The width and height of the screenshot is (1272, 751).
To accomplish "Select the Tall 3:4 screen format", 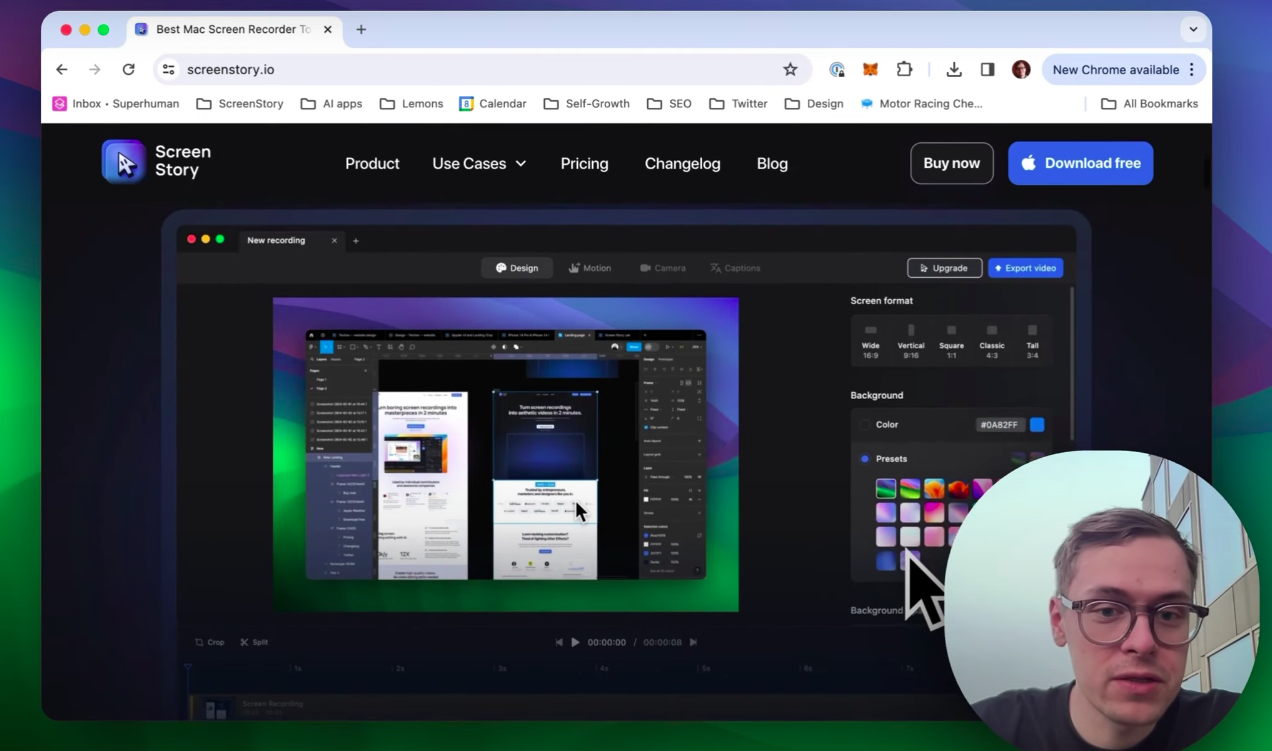I will 1032,340.
